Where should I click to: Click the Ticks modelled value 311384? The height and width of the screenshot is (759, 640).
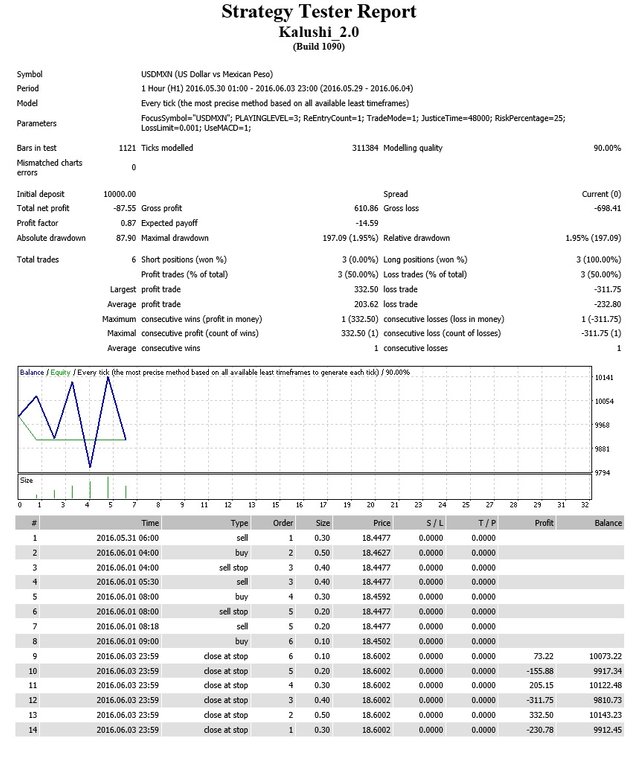coord(365,148)
